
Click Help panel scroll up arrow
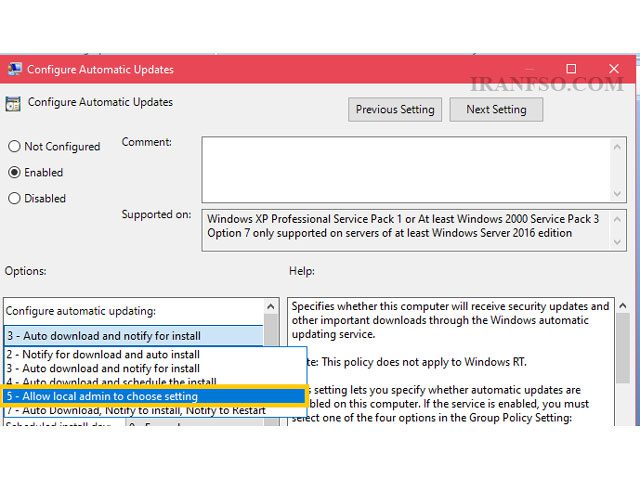tap(622, 306)
